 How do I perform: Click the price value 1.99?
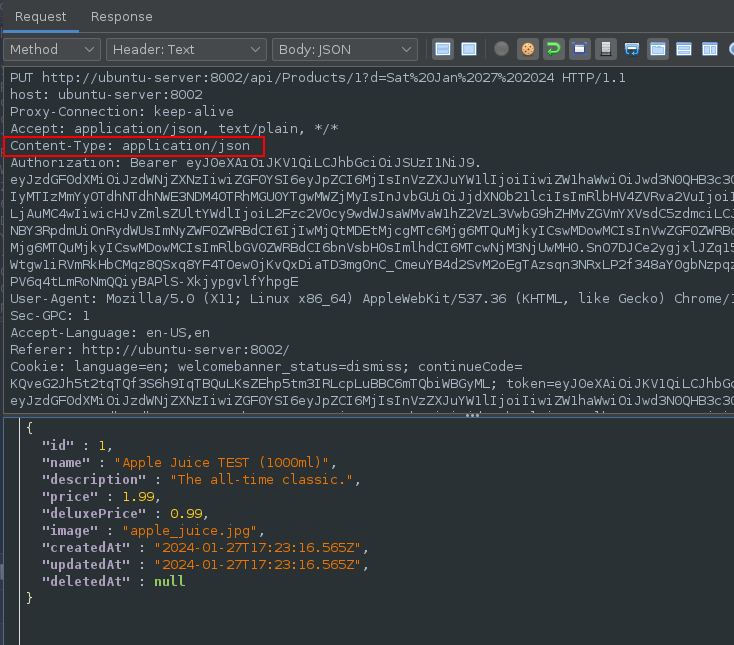click(138, 496)
